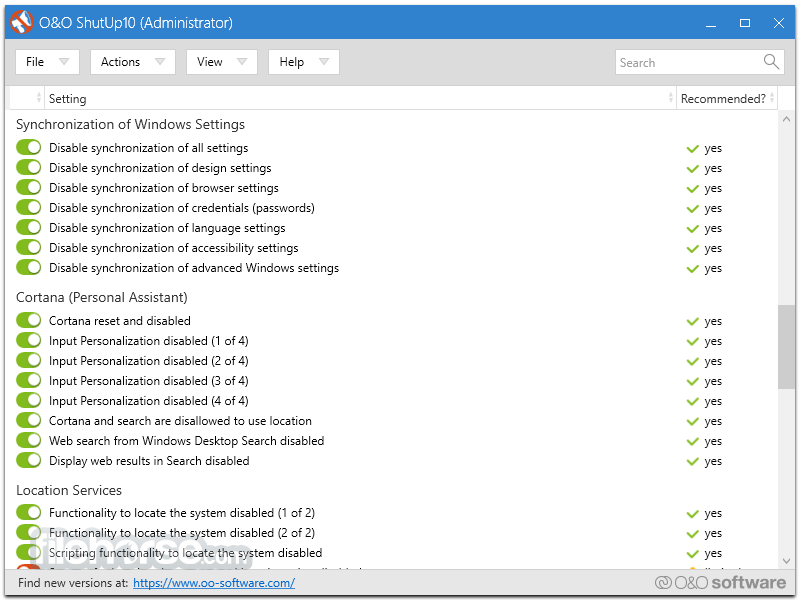Click 'Disable synchronization of browser settings' text

coord(164,188)
